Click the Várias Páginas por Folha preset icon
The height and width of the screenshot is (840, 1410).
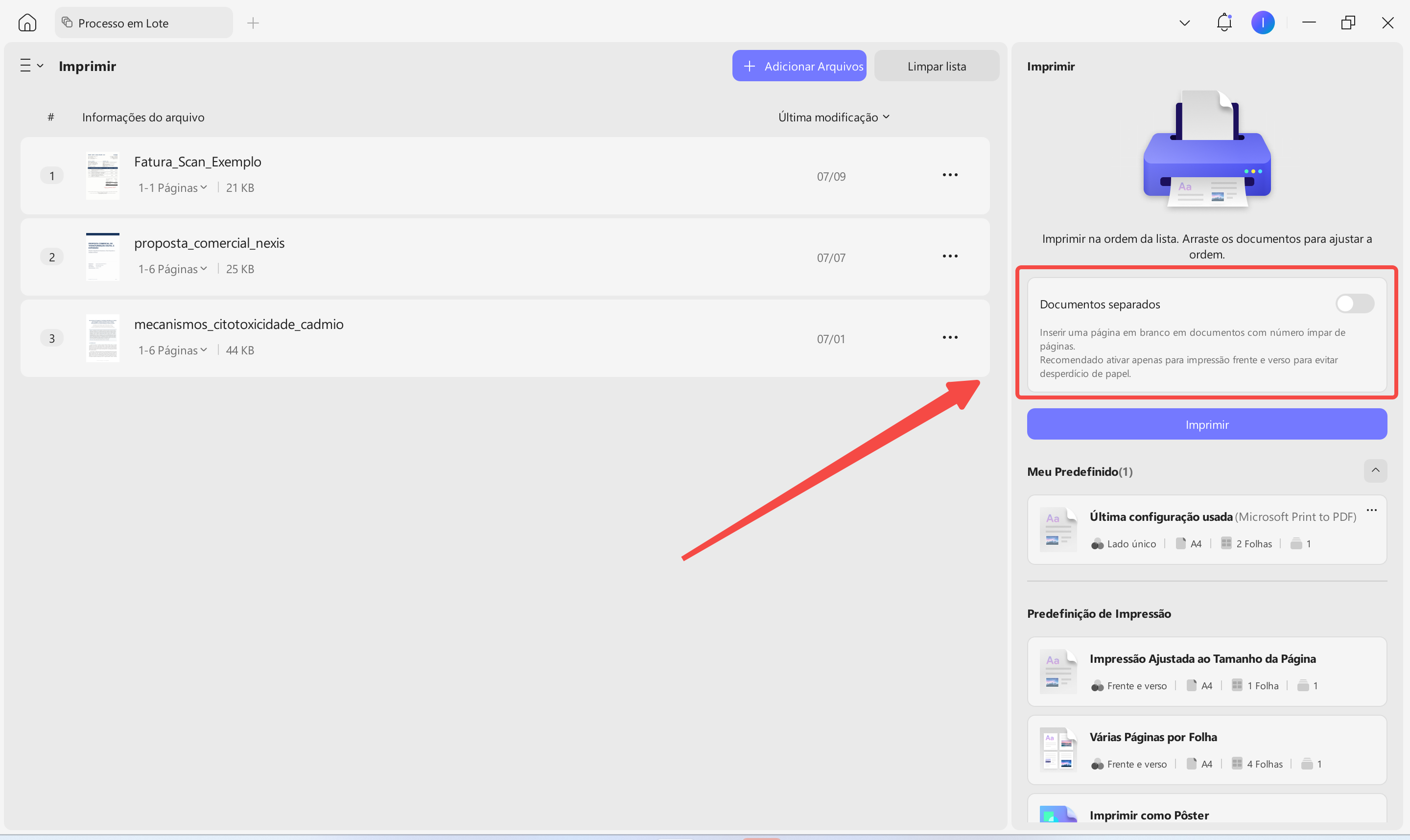[x=1058, y=749]
